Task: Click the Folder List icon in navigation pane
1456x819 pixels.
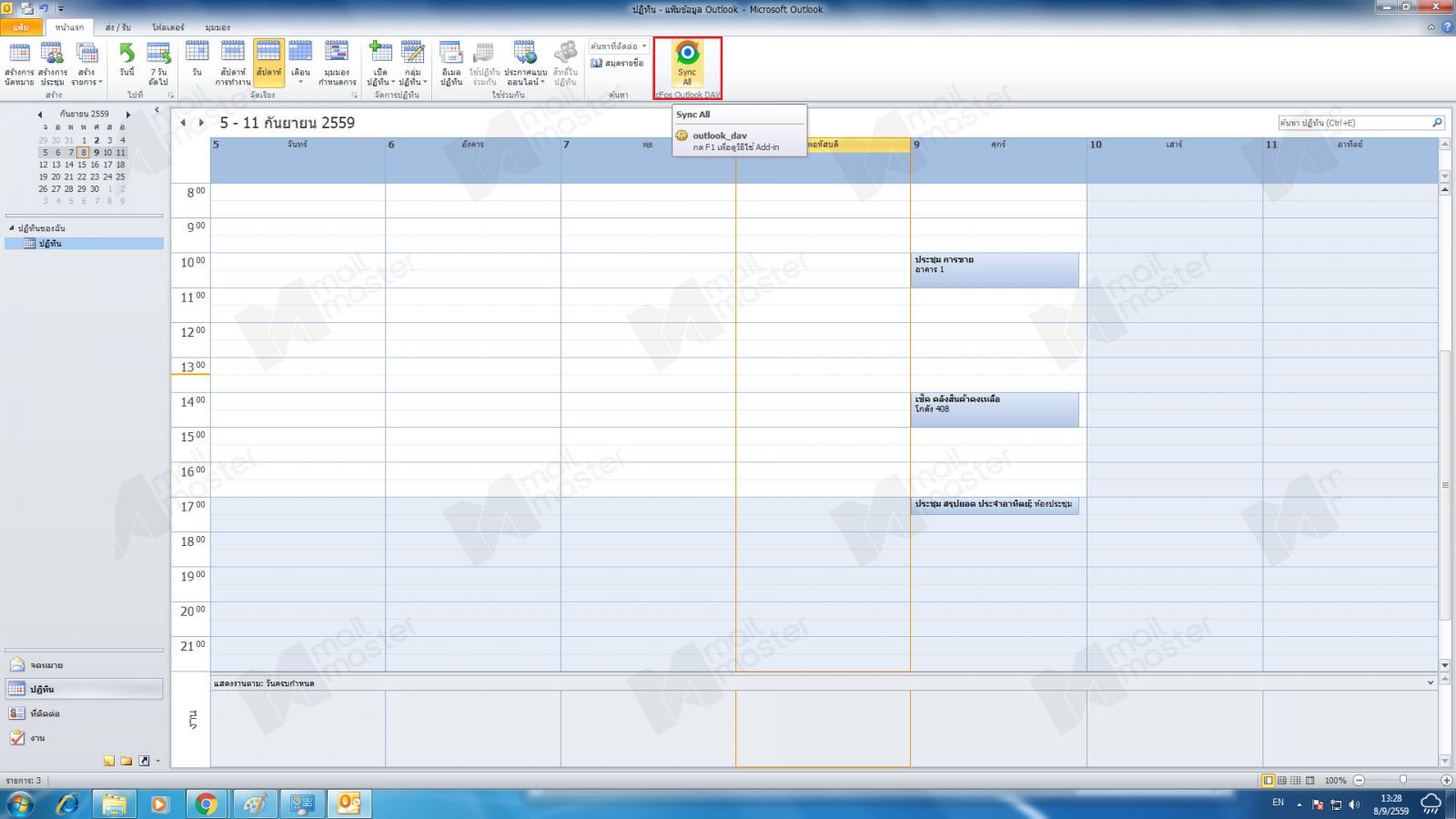Action: click(126, 761)
